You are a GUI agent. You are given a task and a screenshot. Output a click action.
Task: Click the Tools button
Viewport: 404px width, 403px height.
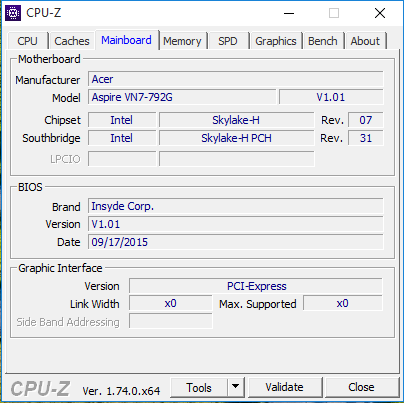[199, 387]
